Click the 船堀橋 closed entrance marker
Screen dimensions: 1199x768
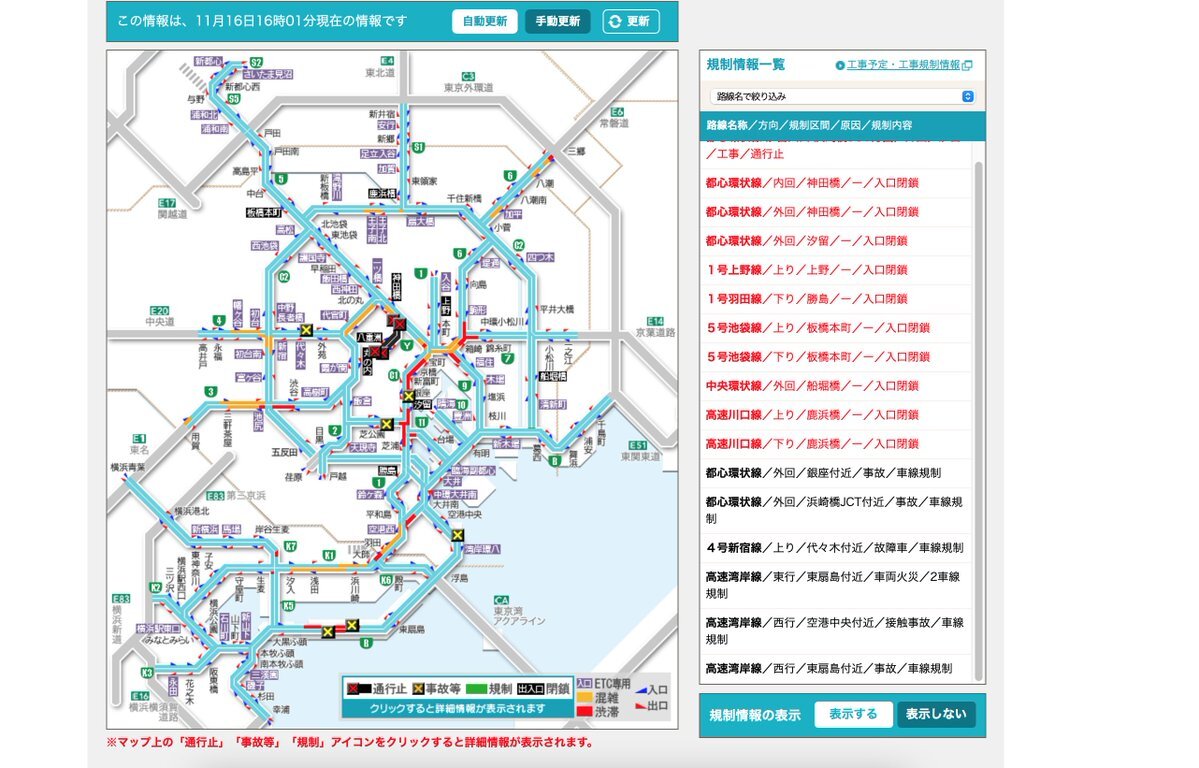click(553, 376)
